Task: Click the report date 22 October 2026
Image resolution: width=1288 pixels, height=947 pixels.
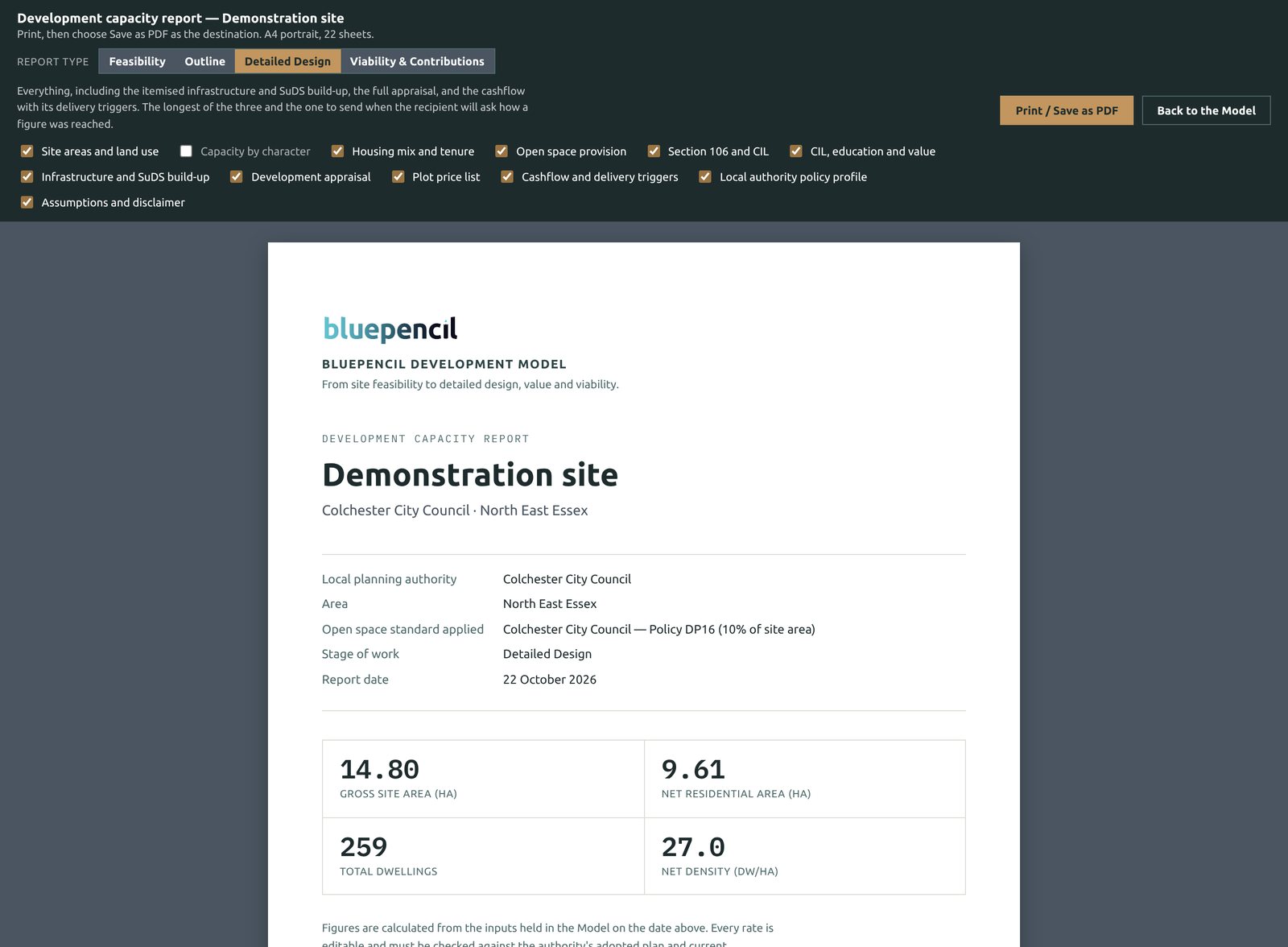Action: pos(550,680)
